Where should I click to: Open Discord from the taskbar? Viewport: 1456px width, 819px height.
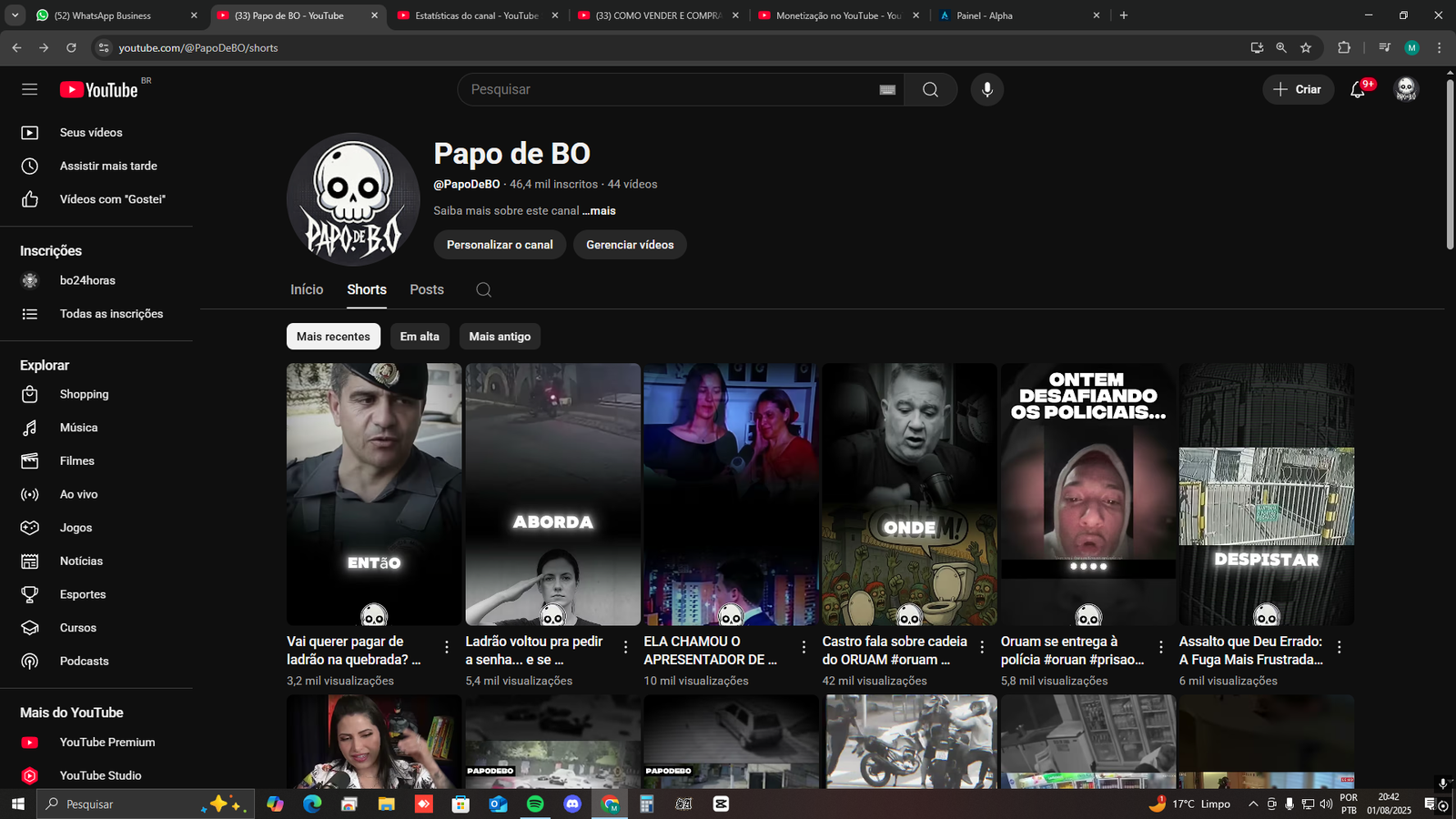point(572,804)
